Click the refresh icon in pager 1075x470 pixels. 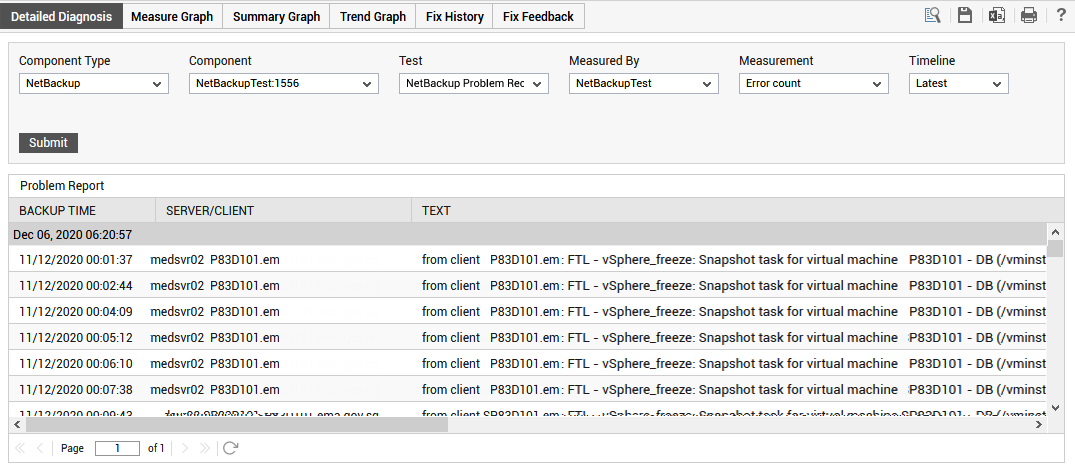231,448
